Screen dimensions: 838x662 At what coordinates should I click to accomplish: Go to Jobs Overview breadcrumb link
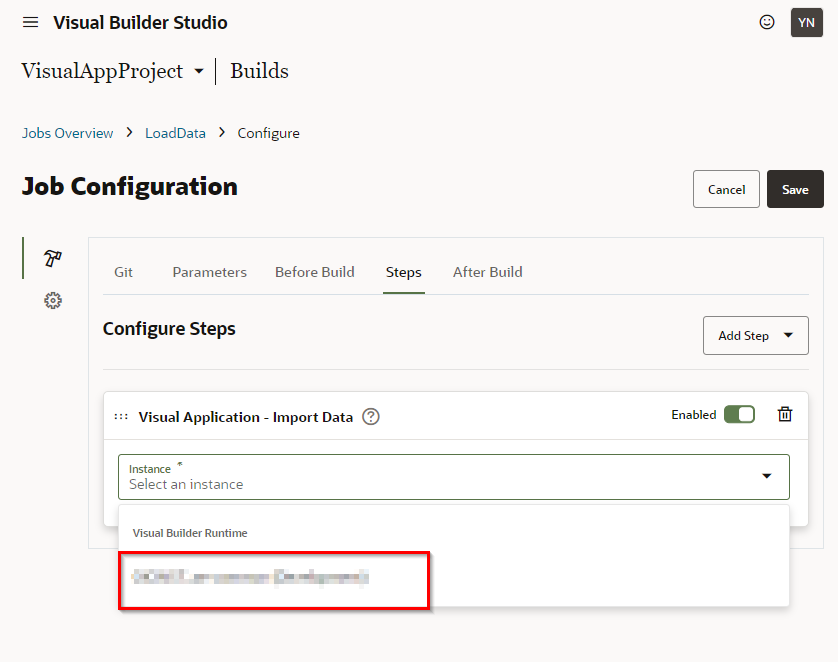point(68,133)
